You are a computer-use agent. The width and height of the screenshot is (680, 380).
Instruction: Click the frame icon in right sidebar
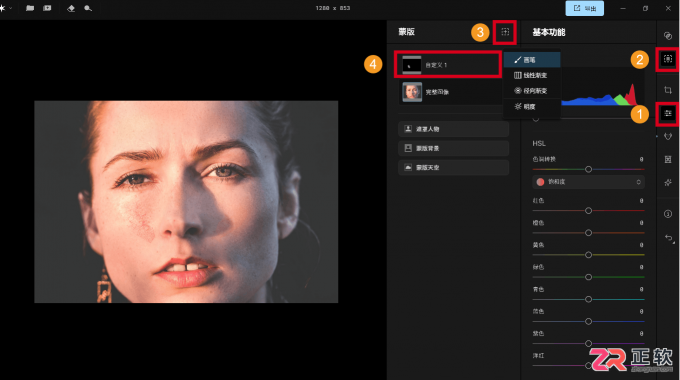click(x=668, y=160)
